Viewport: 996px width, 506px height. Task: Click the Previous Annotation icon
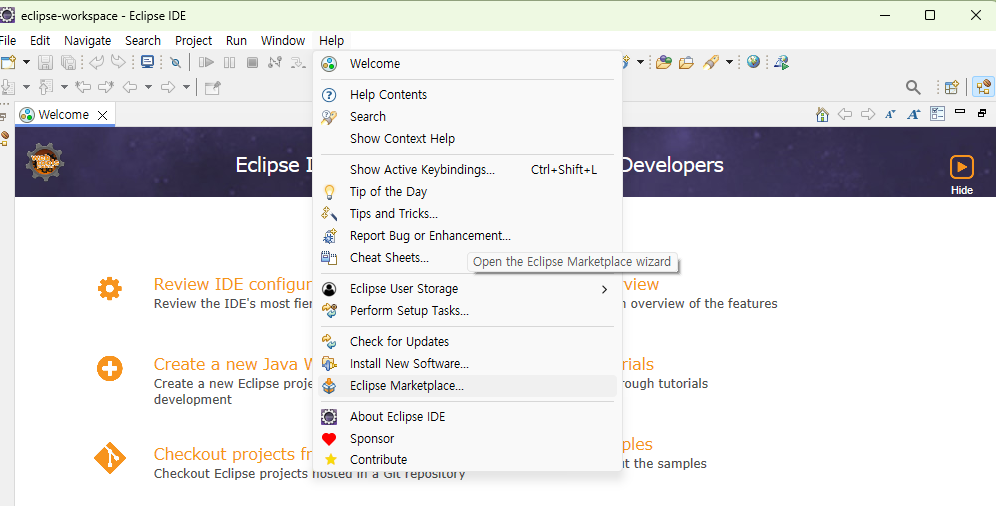click(x=46, y=87)
